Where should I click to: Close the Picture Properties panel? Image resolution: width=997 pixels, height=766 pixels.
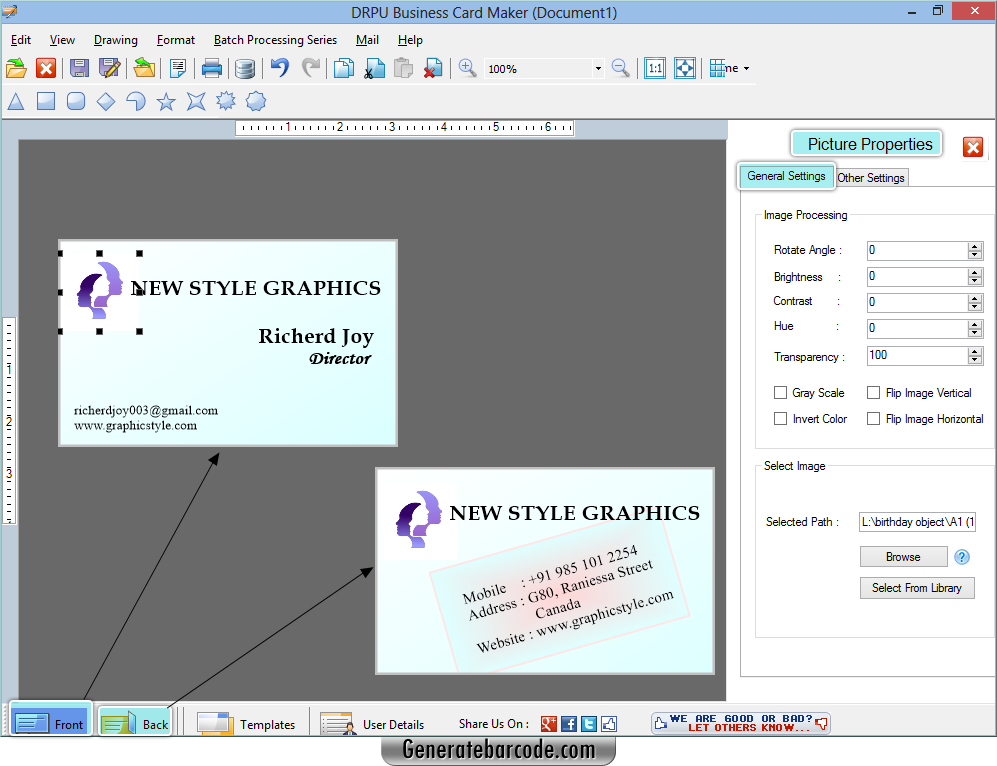973,147
